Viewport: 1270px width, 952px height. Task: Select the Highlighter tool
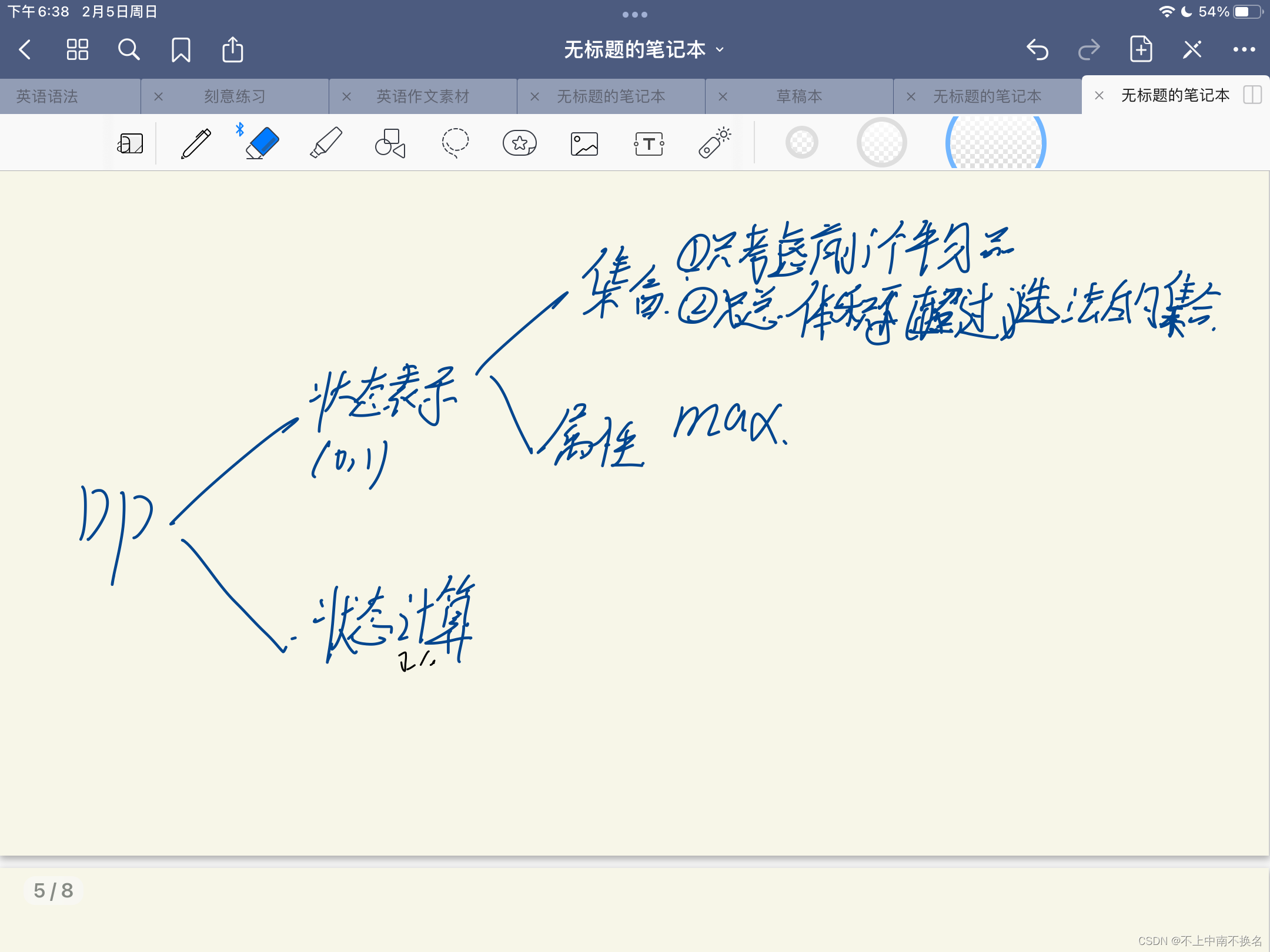coord(326,143)
